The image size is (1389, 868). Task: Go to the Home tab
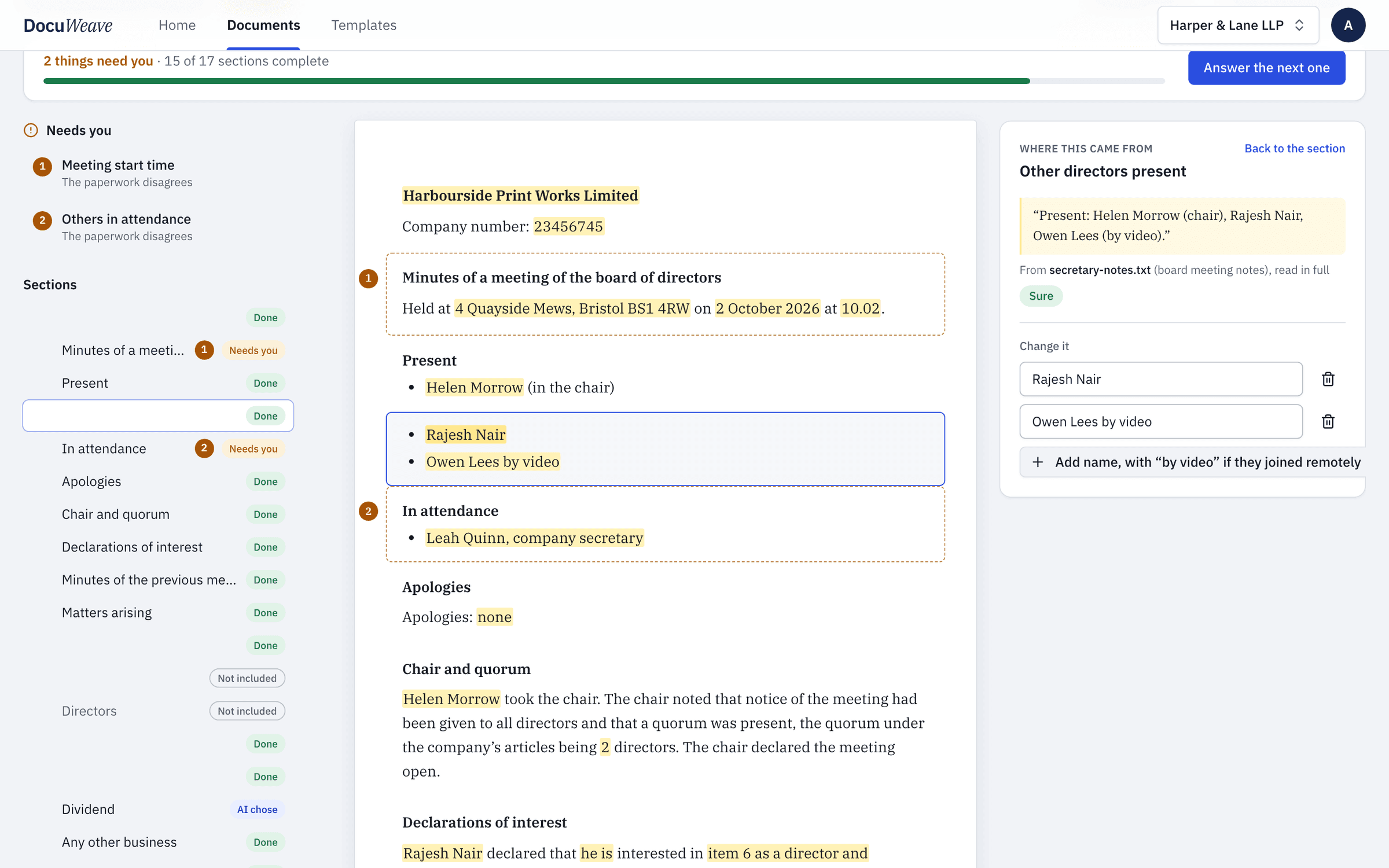point(177,25)
